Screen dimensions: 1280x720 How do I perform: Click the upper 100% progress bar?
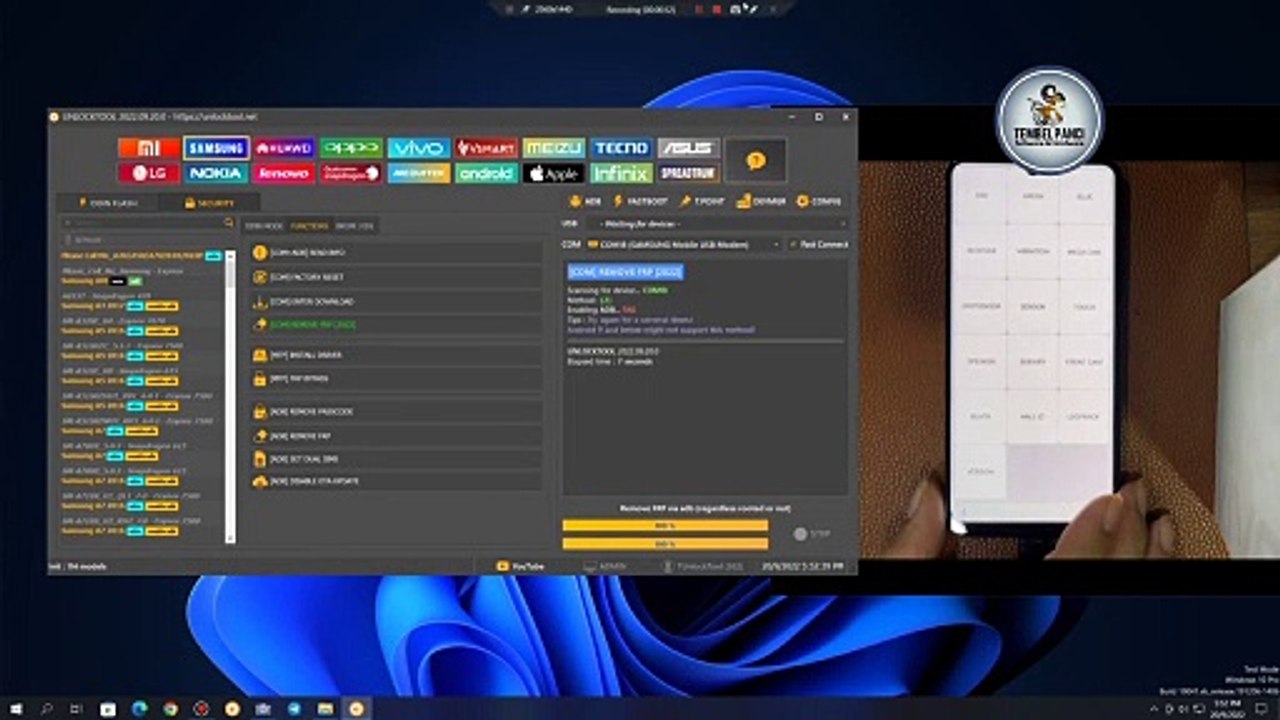[665, 525]
